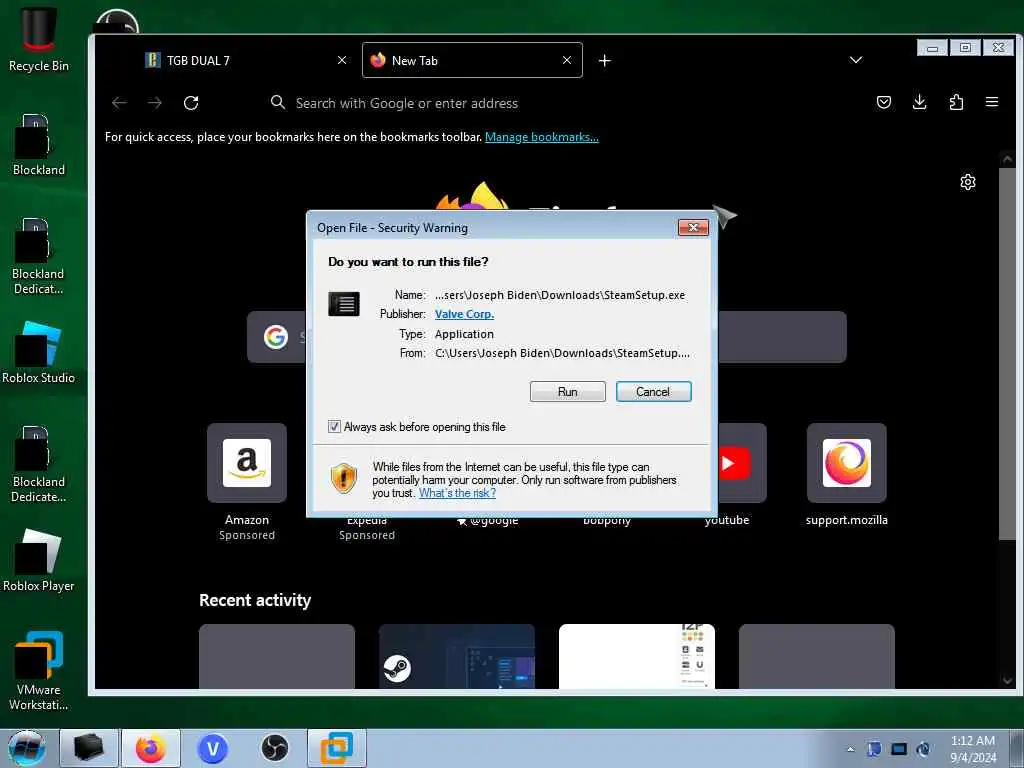Select the Blockland Dedicate... desktop shortcut

(39, 464)
